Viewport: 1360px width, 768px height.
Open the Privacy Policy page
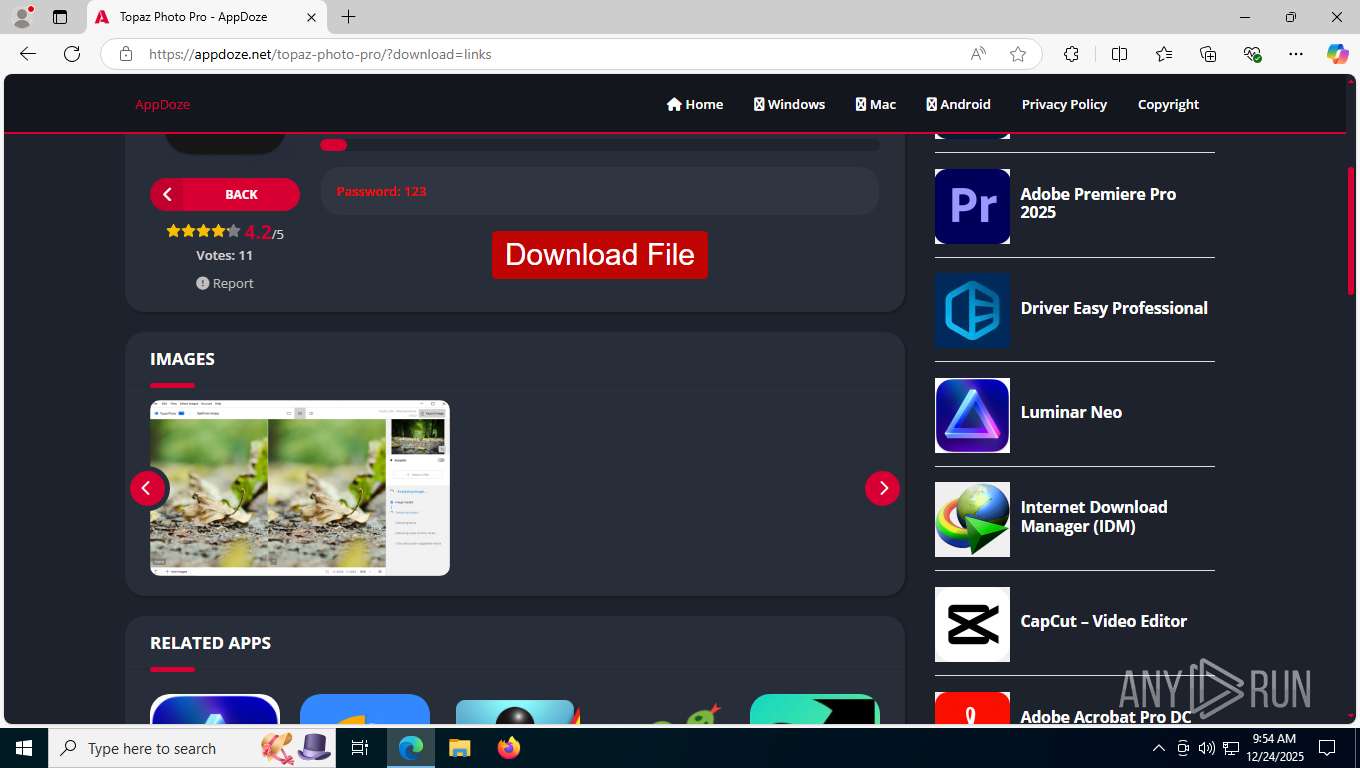(x=1064, y=104)
